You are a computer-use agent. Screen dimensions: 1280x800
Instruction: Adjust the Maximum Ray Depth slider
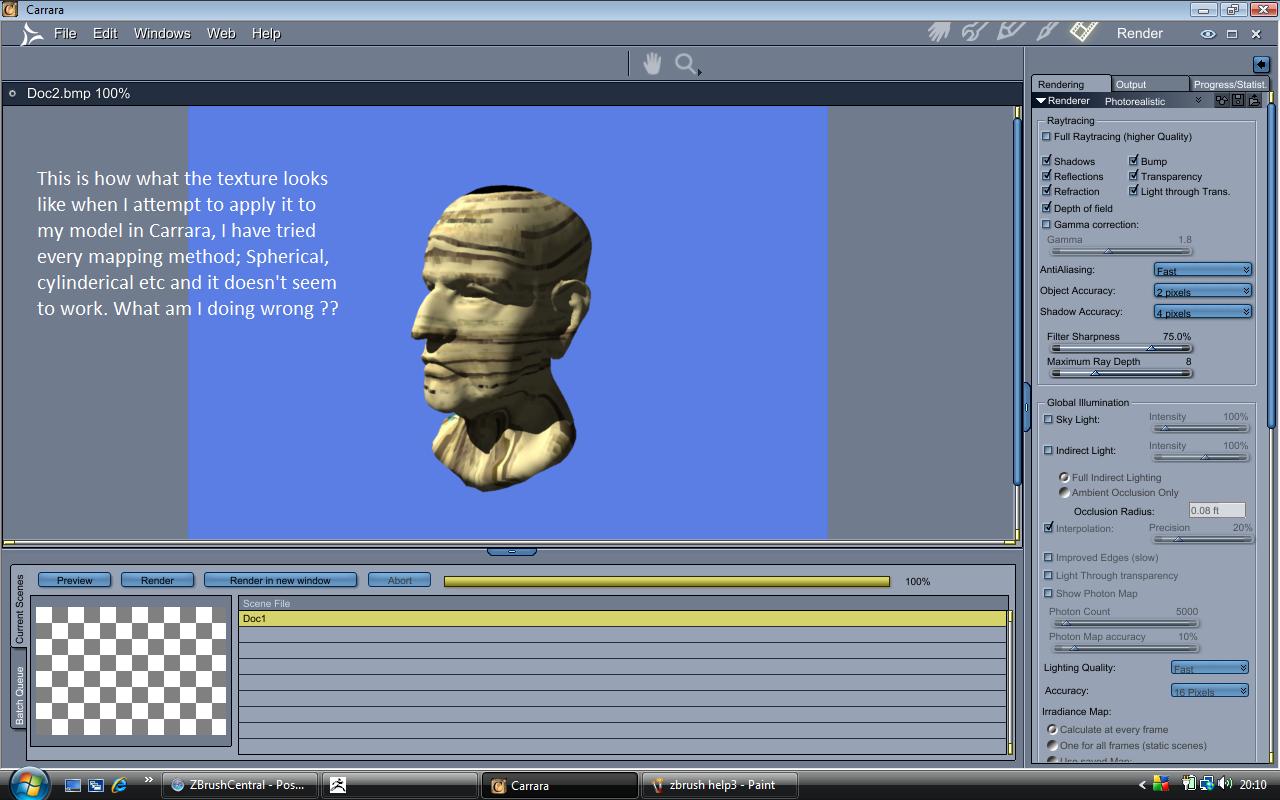point(1121,373)
